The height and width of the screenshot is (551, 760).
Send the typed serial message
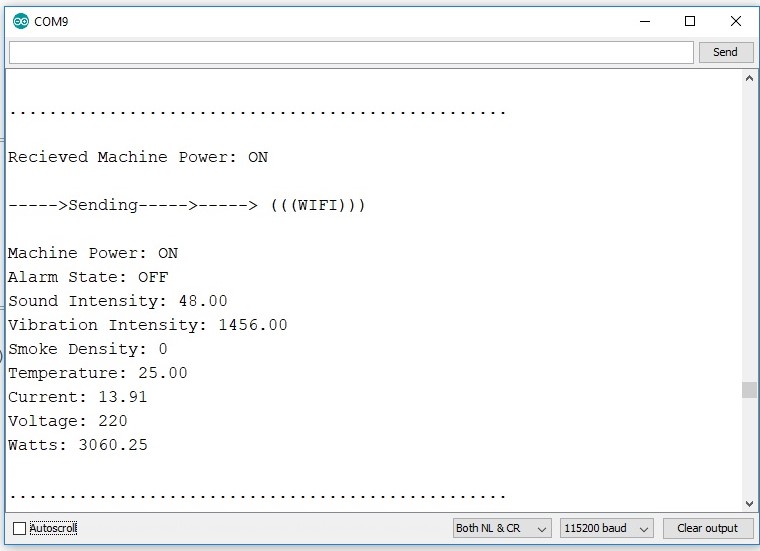click(726, 52)
